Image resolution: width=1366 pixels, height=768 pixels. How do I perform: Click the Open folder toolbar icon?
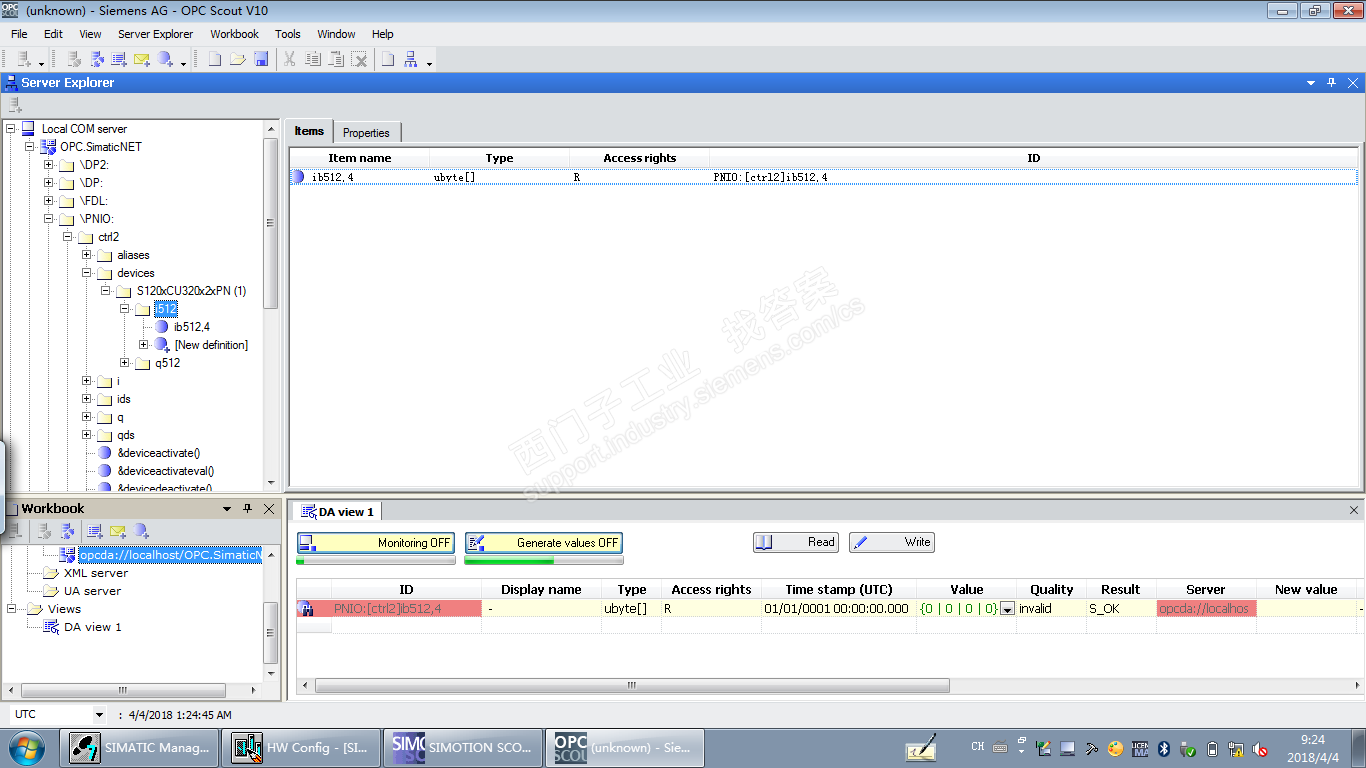(237, 60)
